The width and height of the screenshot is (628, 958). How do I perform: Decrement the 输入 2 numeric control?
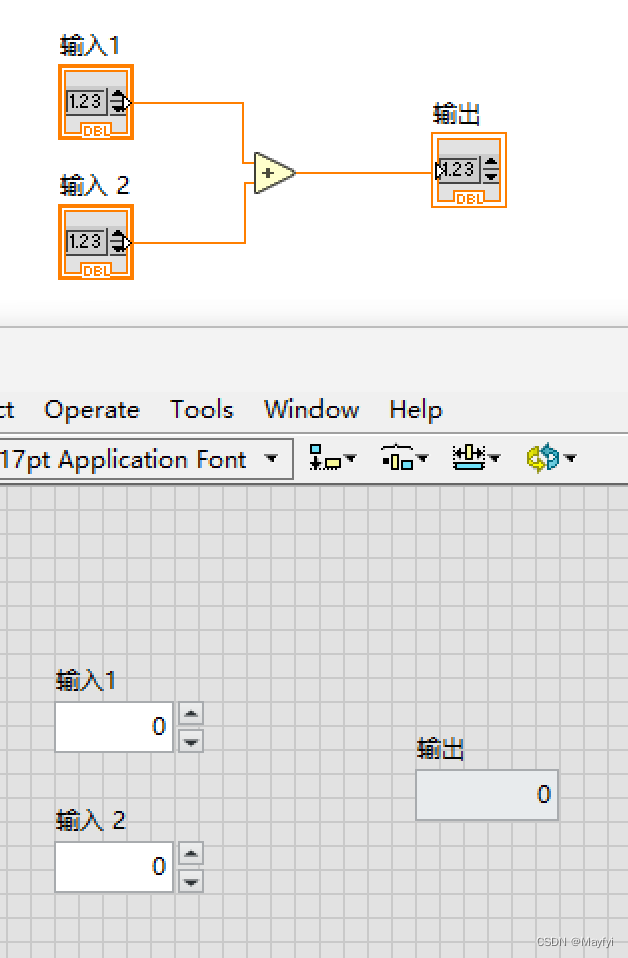click(x=191, y=882)
